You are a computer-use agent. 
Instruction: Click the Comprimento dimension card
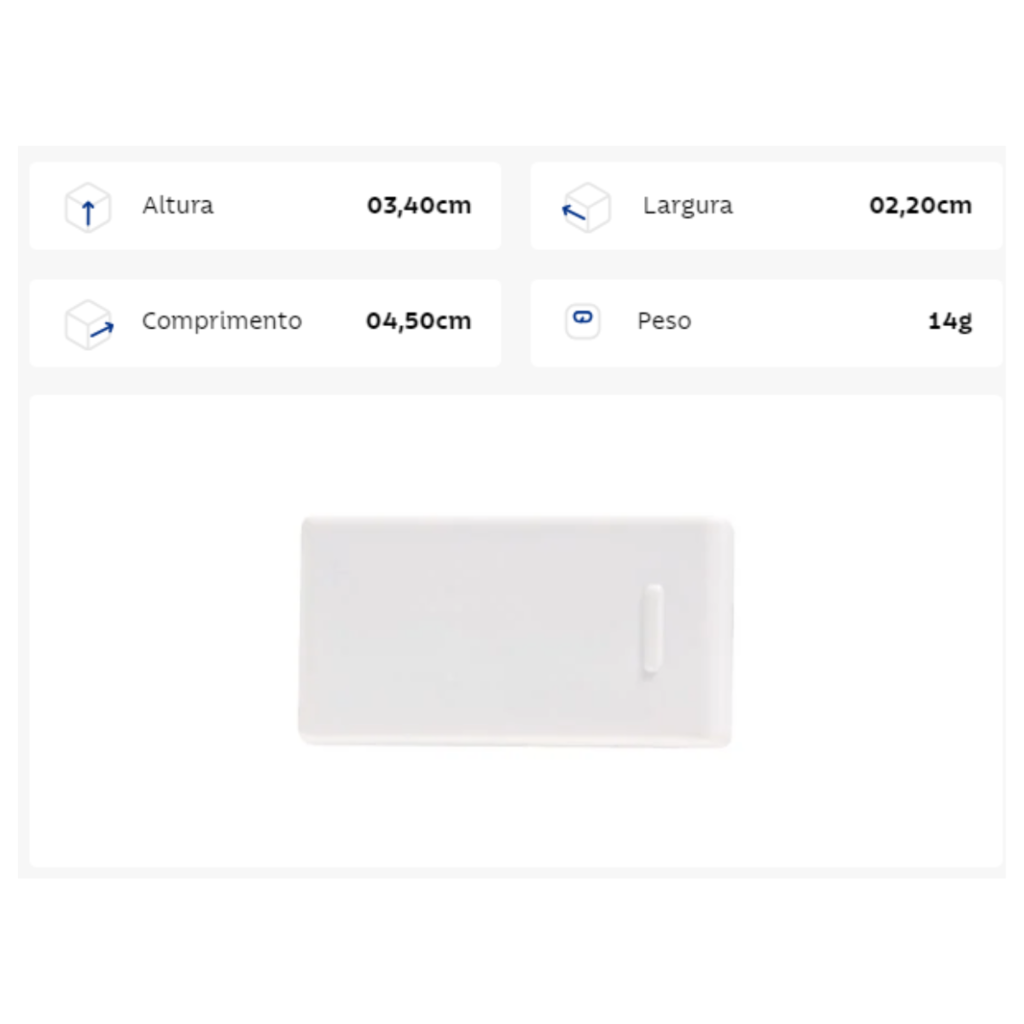[x=265, y=323]
